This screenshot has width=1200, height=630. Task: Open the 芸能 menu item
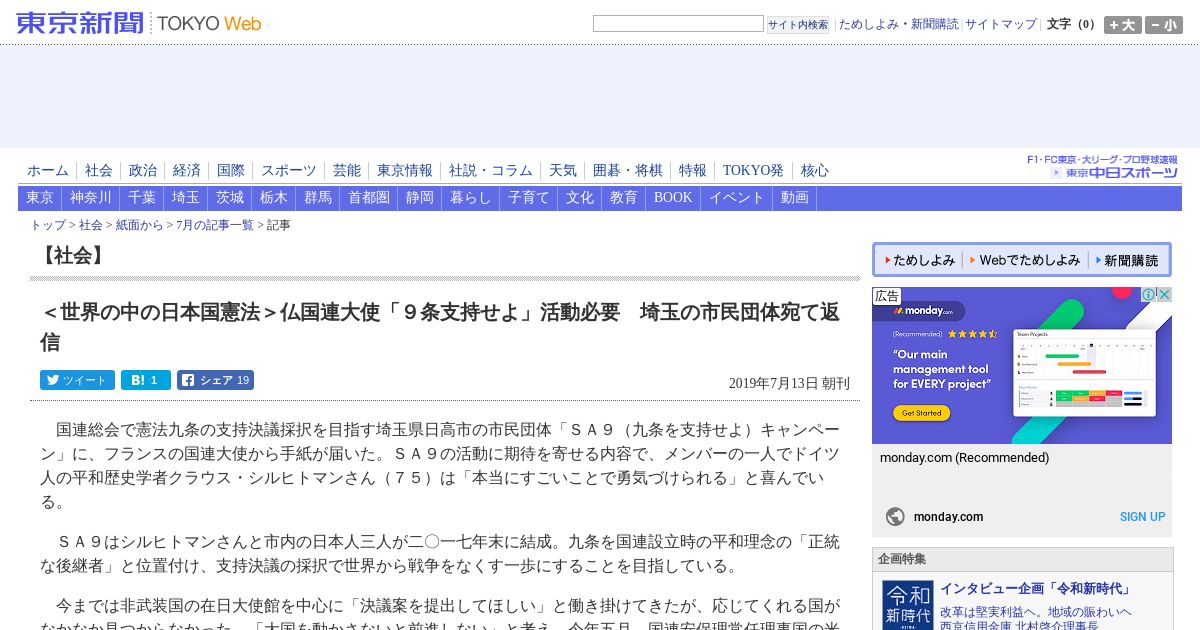click(347, 171)
